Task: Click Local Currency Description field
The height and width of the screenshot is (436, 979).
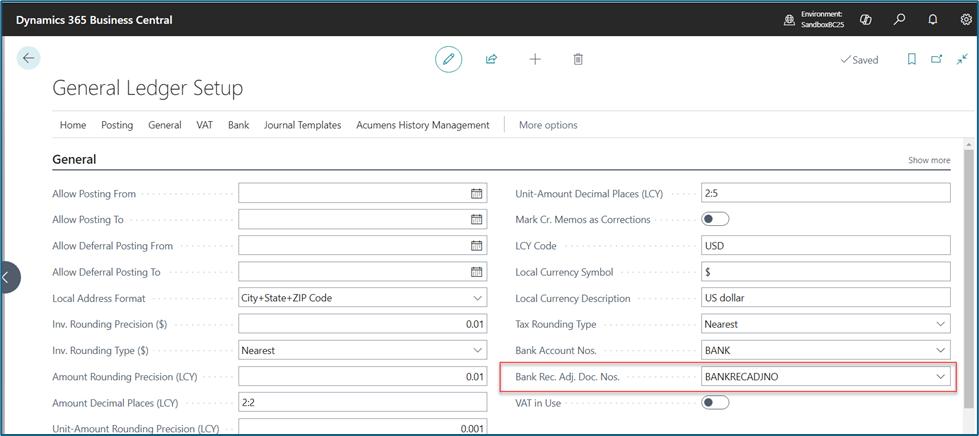Action: pos(826,298)
